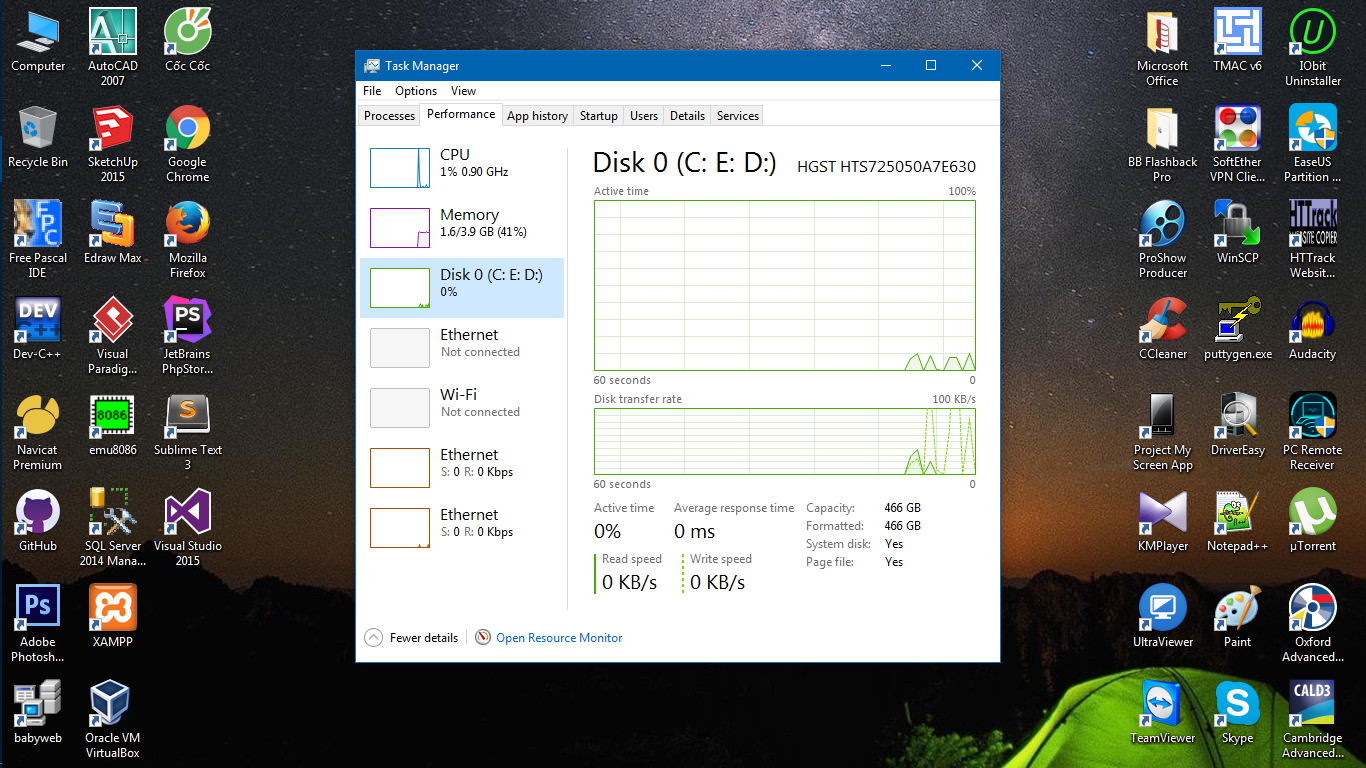1366x768 pixels.
Task: Click the Read speed 0 KB/s value
Action: 630,582
